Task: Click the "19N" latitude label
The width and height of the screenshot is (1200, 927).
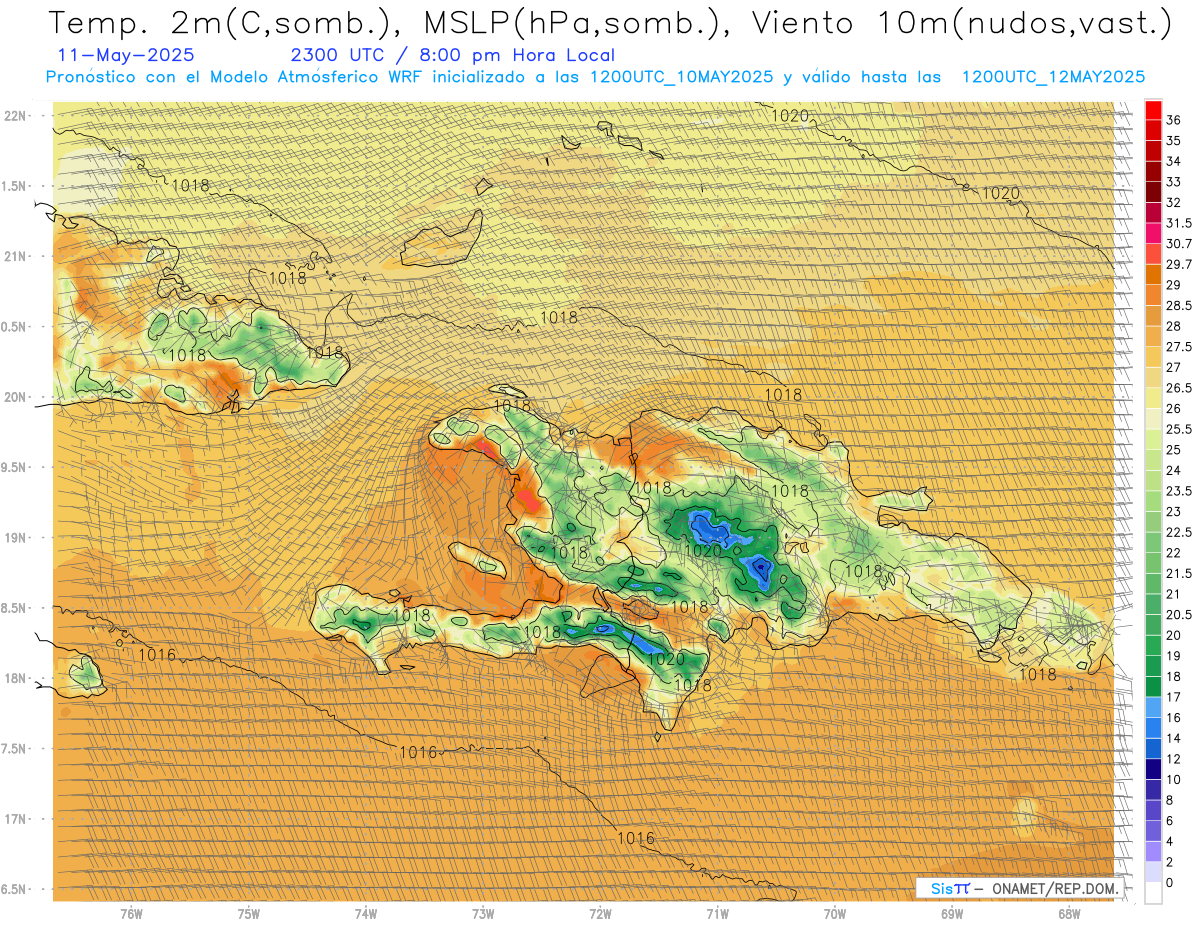Action: (x=16, y=537)
